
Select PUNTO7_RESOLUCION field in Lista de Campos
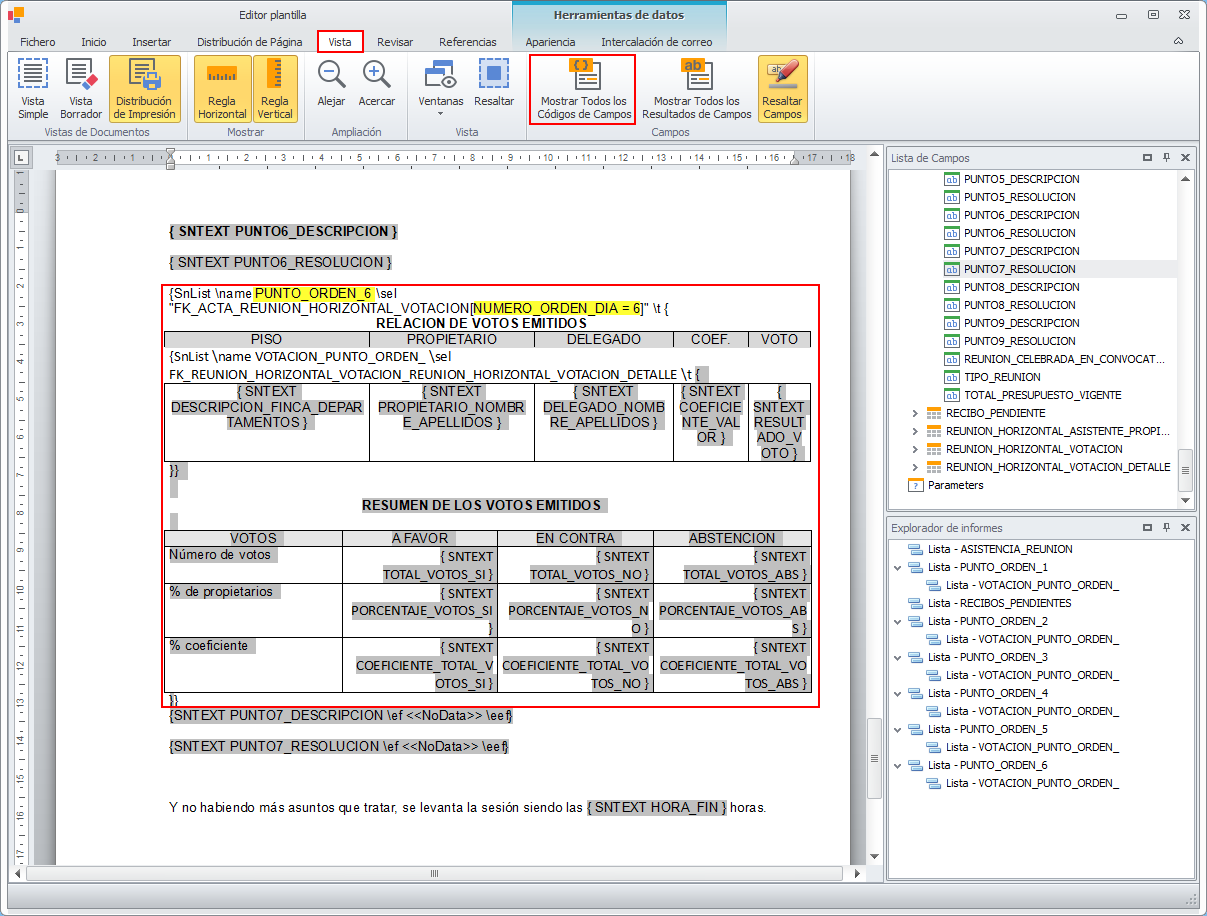[x=1019, y=269]
